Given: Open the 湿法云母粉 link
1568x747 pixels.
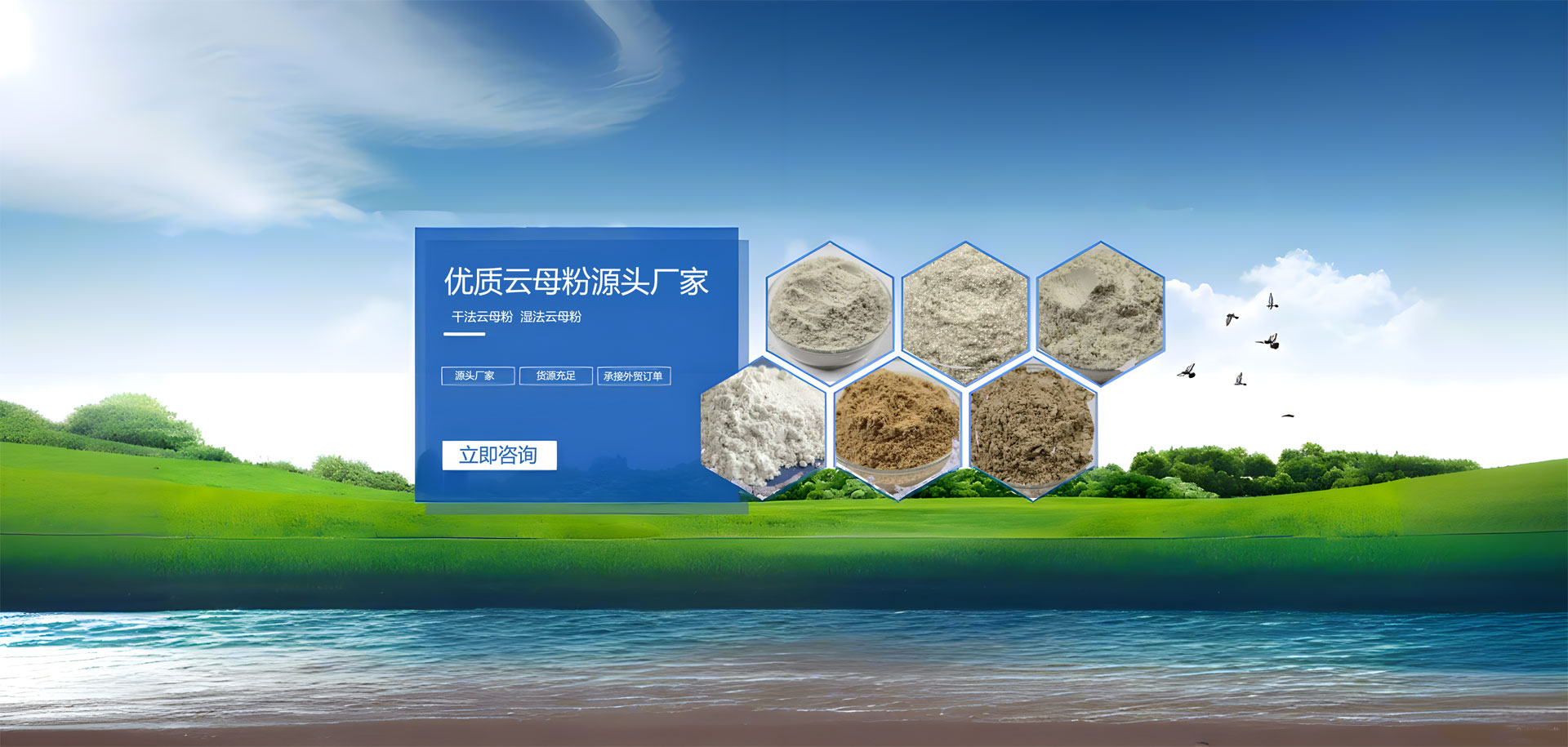Looking at the screenshot, I should point(551,317).
